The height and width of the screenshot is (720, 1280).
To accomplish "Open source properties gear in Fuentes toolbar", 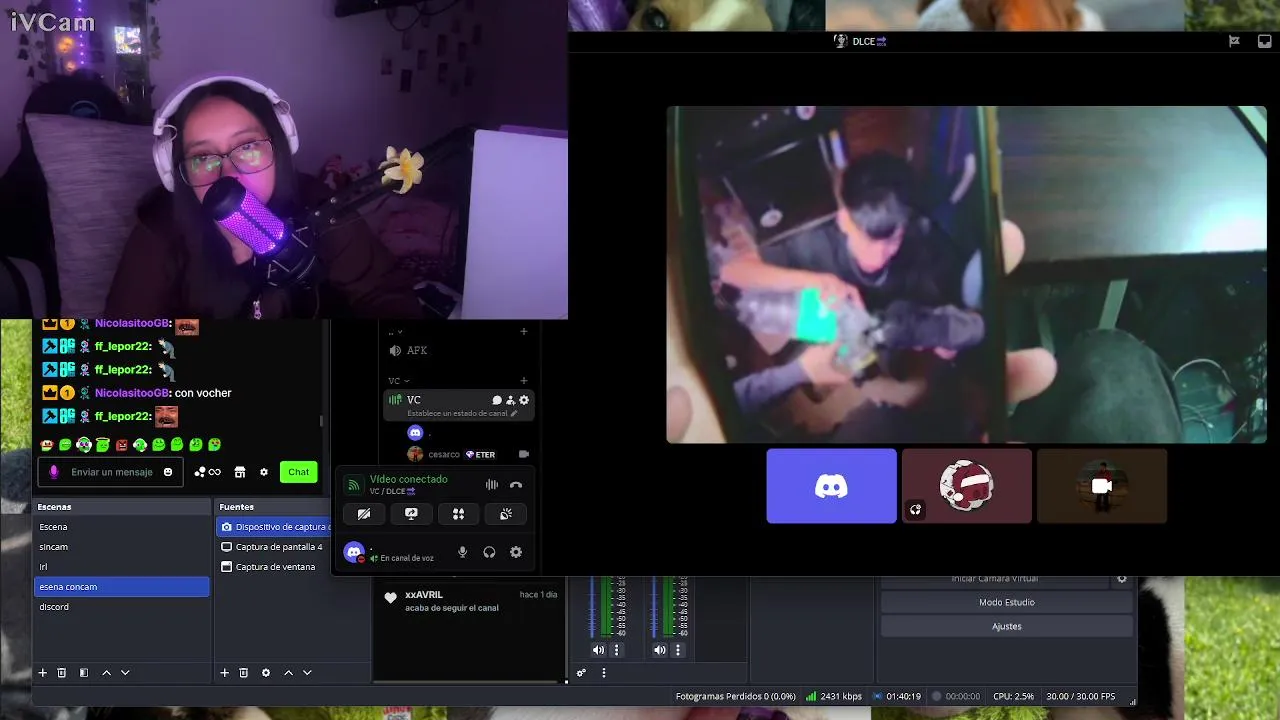I will 266,673.
